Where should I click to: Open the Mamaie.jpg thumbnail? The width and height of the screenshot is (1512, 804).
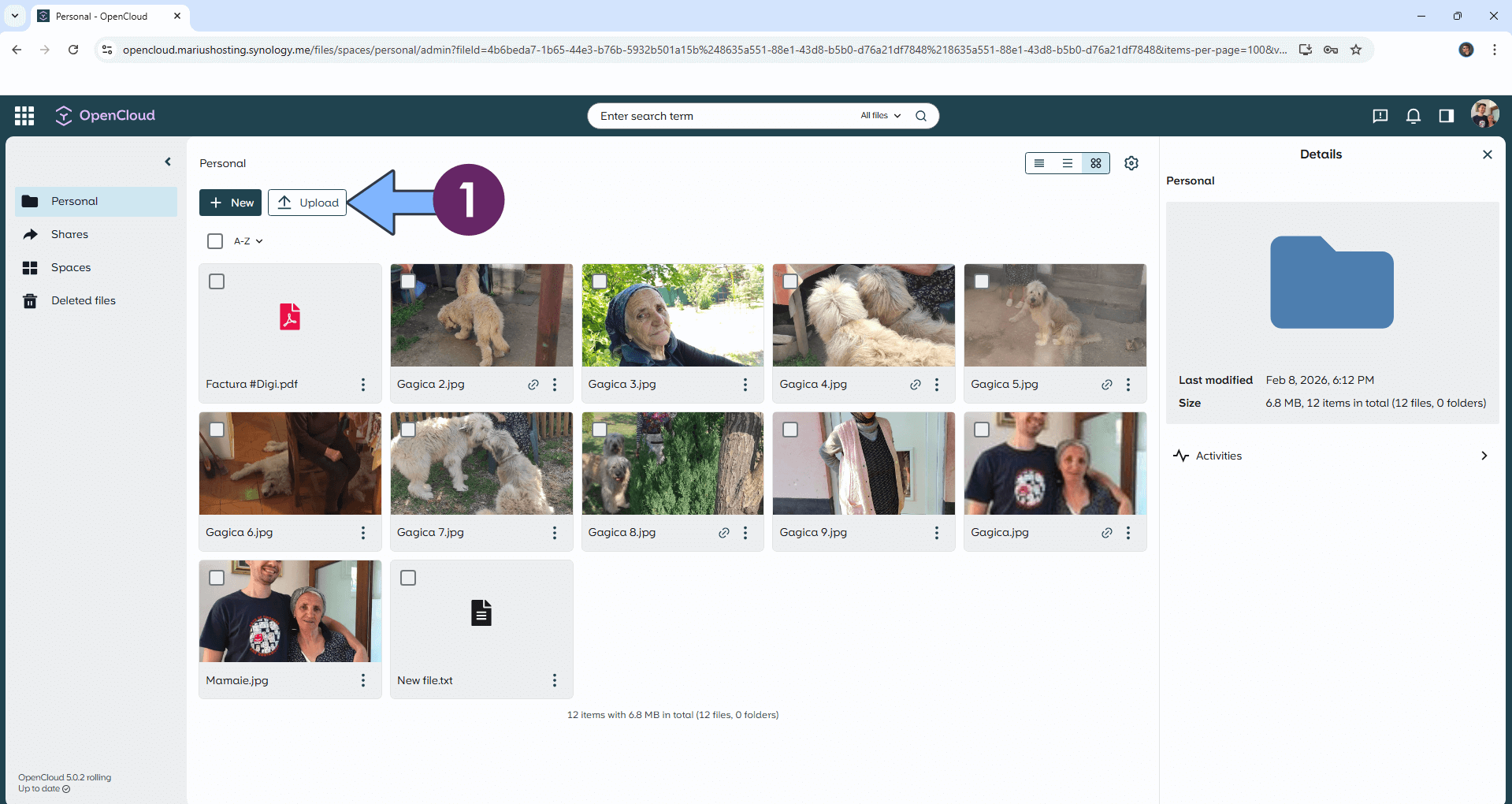[x=290, y=612]
